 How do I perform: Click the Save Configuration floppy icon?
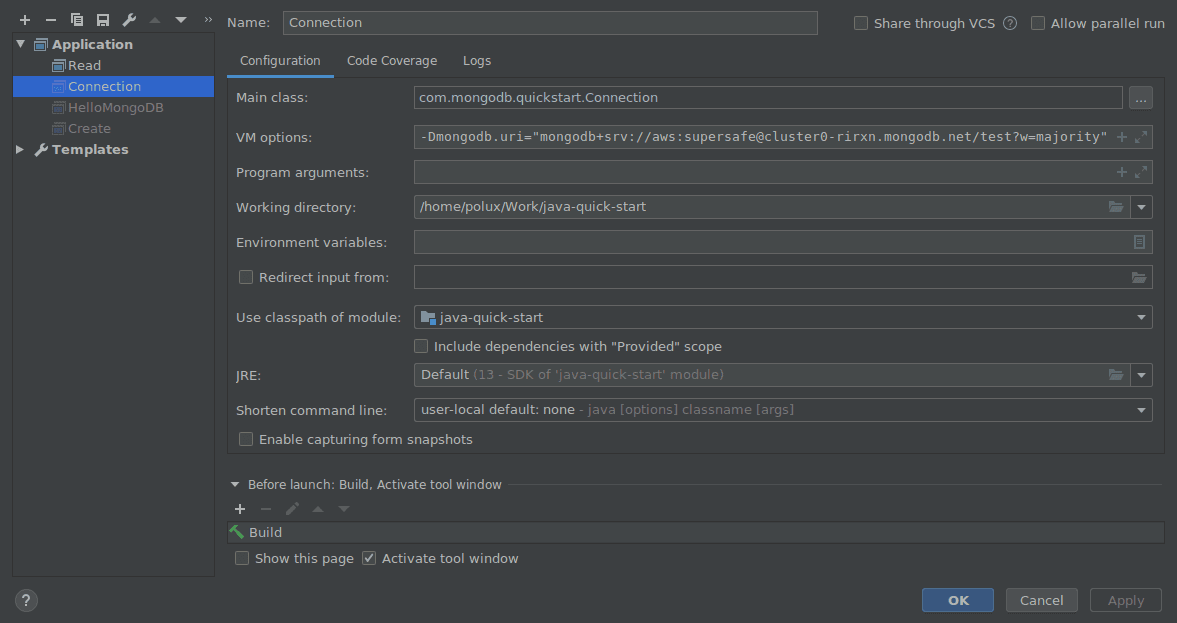pos(103,20)
